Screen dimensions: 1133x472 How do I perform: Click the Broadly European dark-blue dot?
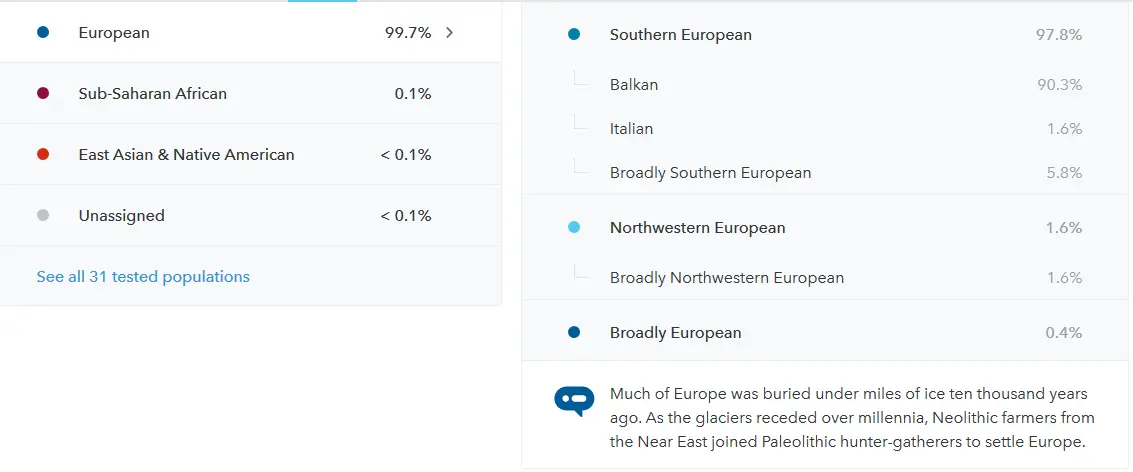point(574,333)
